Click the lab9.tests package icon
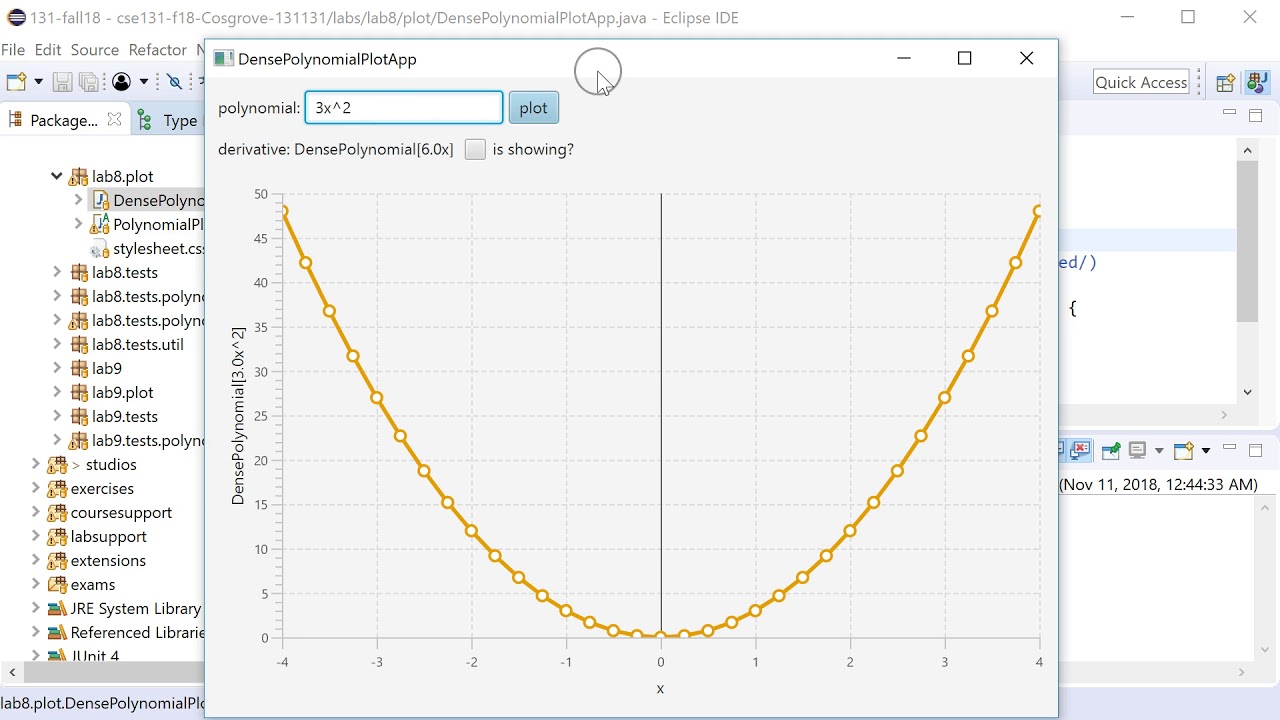The image size is (1280, 720). pos(78,416)
